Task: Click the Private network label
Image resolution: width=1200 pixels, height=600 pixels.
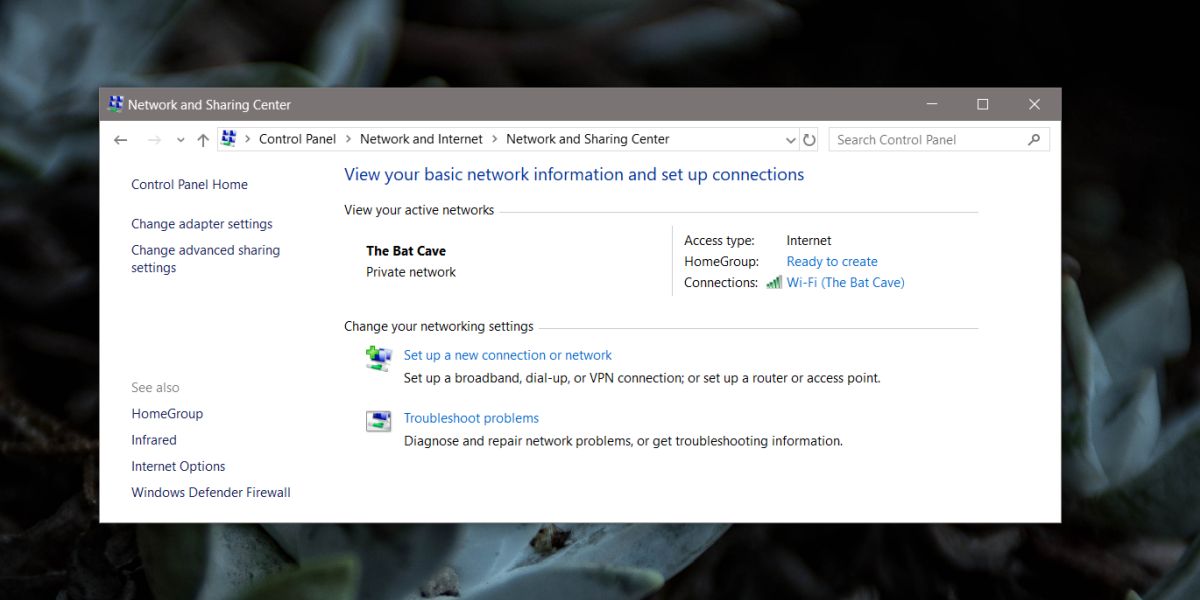Action: (411, 272)
